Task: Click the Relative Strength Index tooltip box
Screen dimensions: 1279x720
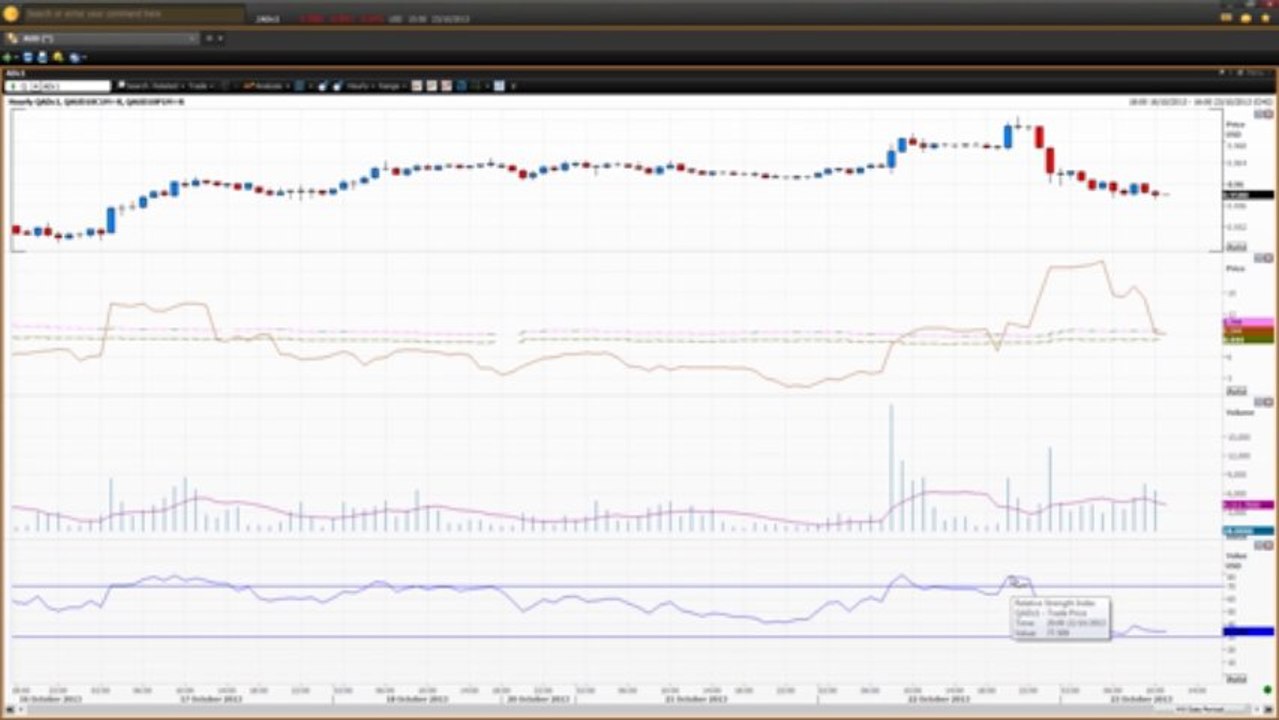Action: 1060,618
